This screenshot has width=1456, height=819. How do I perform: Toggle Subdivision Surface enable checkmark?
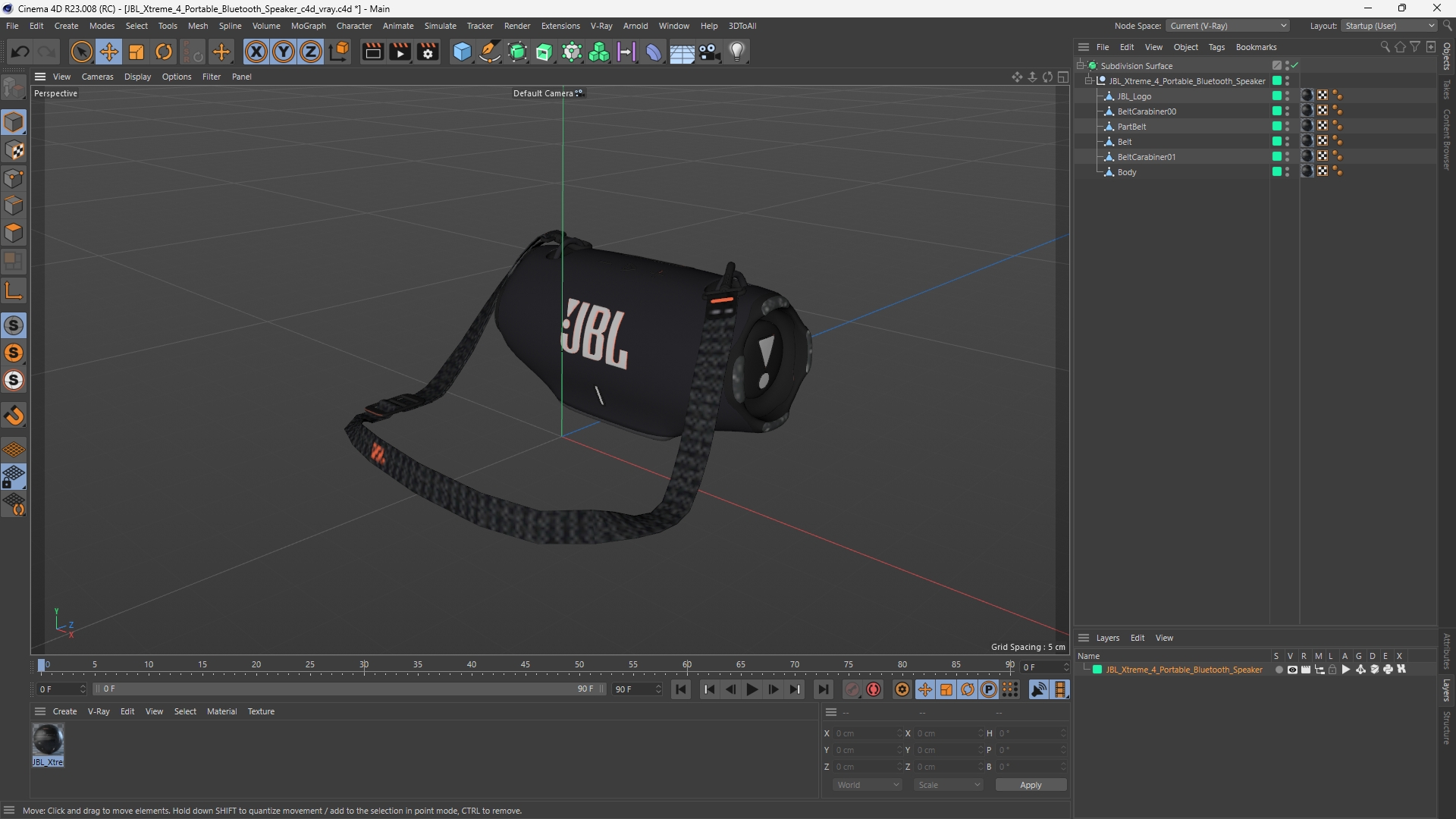(1295, 66)
